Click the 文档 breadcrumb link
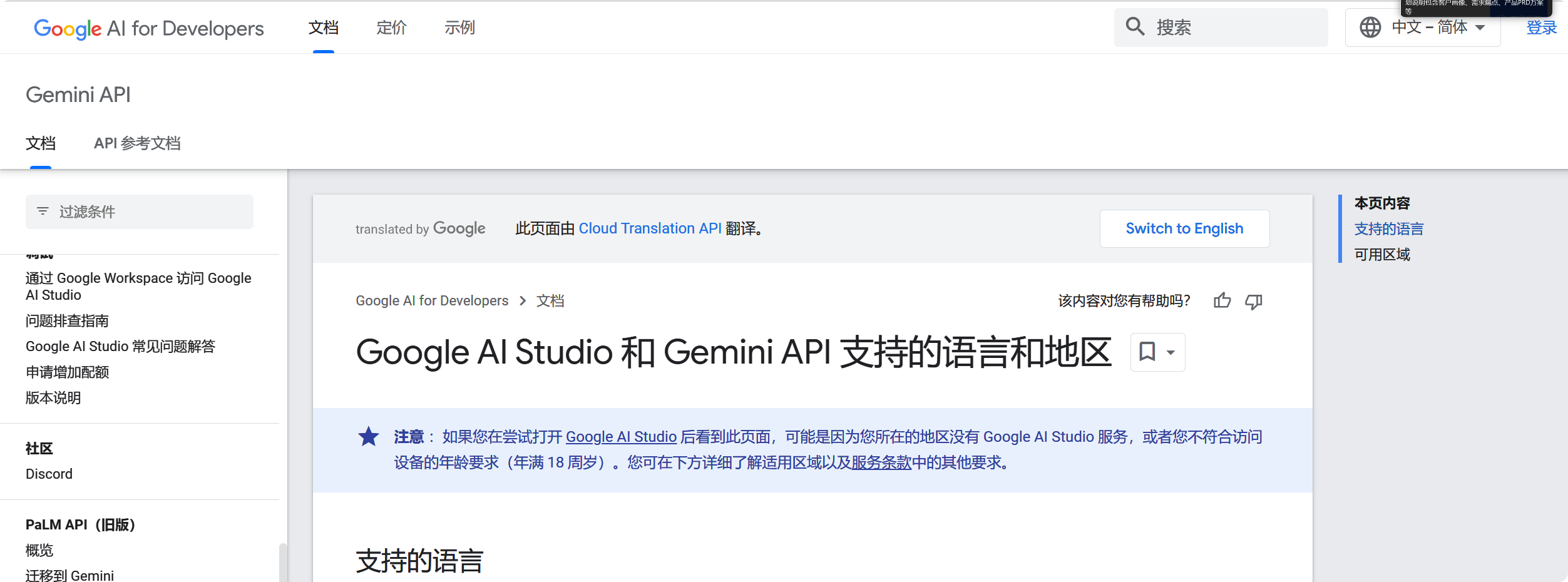The width and height of the screenshot is (1568, 582). click(550, 301)
